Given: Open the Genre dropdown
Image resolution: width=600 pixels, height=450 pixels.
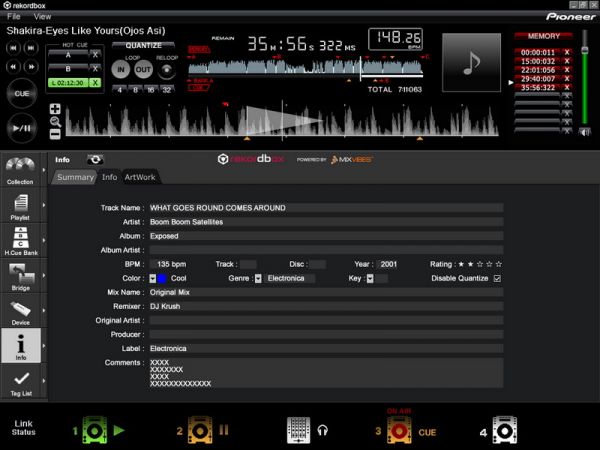Looking at the screenshot, I should (x=258, y=278).
